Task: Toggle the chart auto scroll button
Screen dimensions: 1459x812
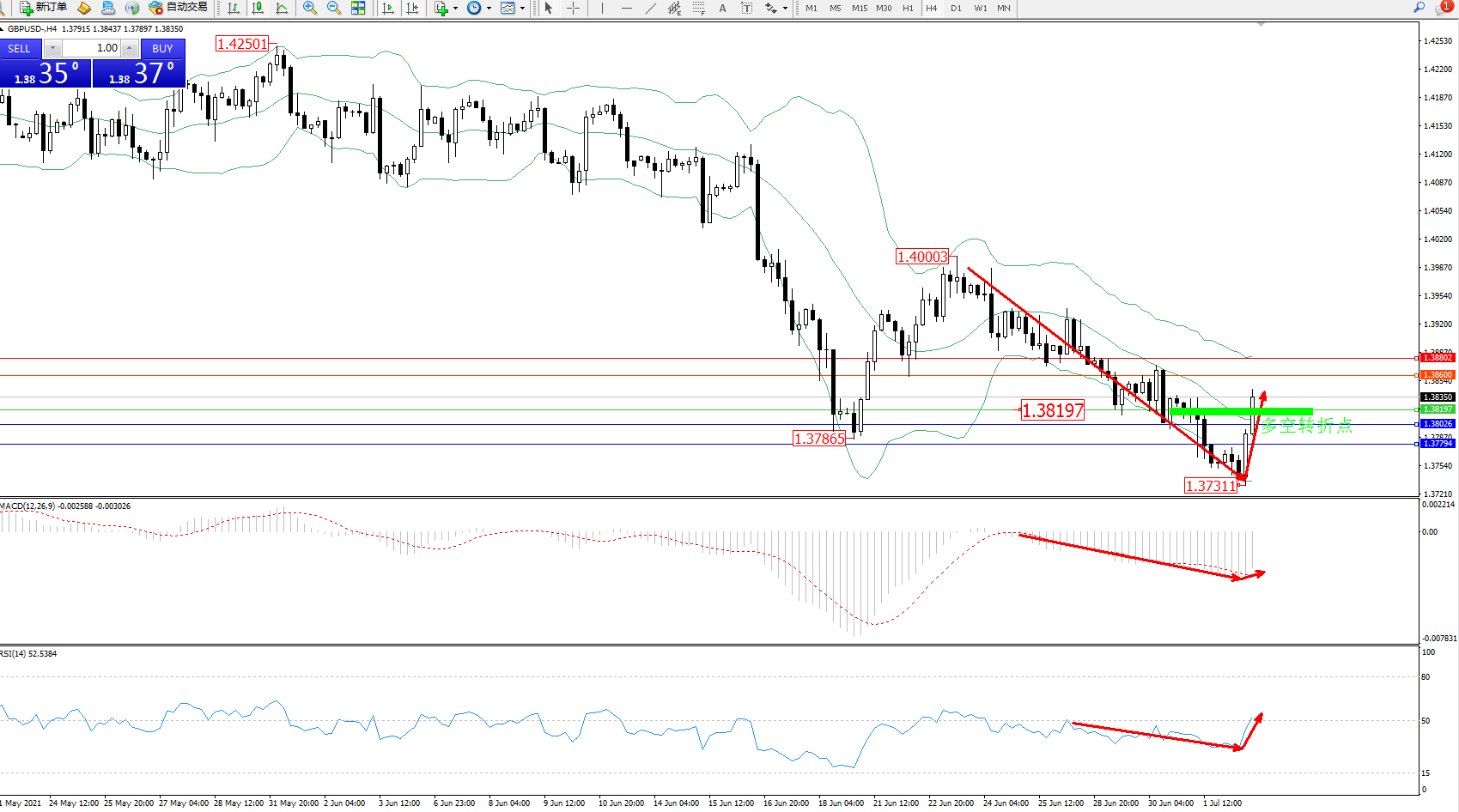Action: [x=388, y=8]
